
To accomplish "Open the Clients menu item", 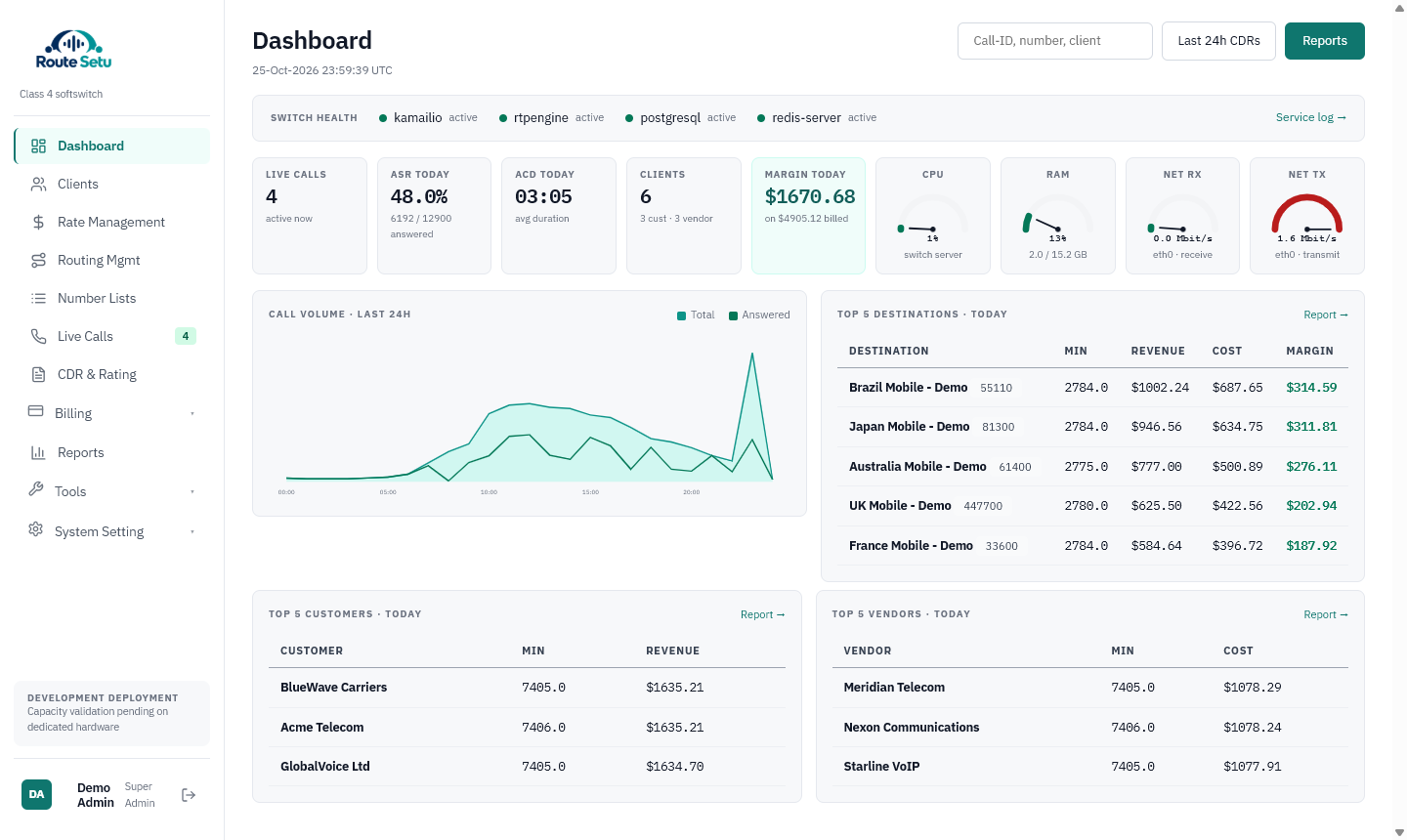I will 112,184.
